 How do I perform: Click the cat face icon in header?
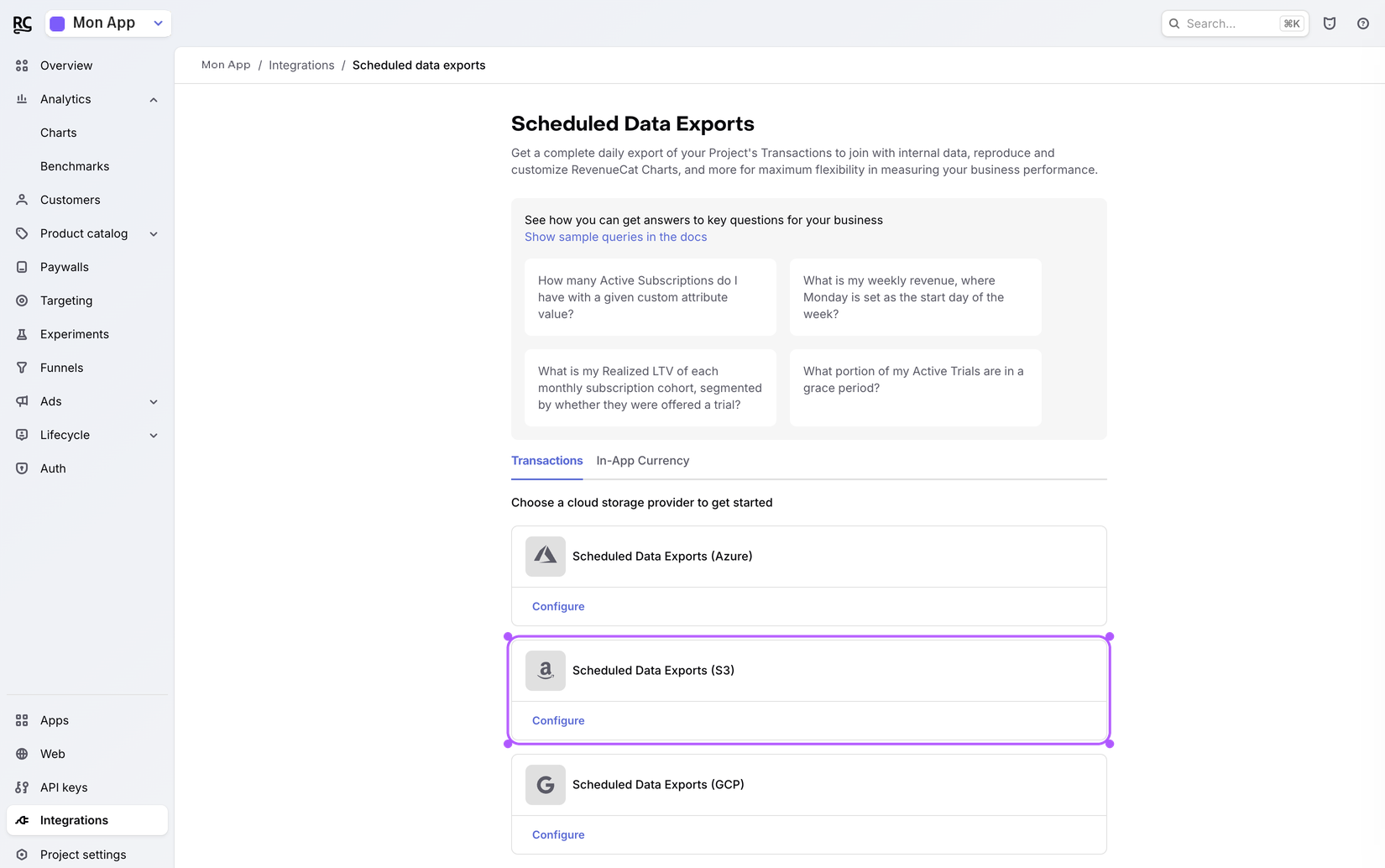1330,24
